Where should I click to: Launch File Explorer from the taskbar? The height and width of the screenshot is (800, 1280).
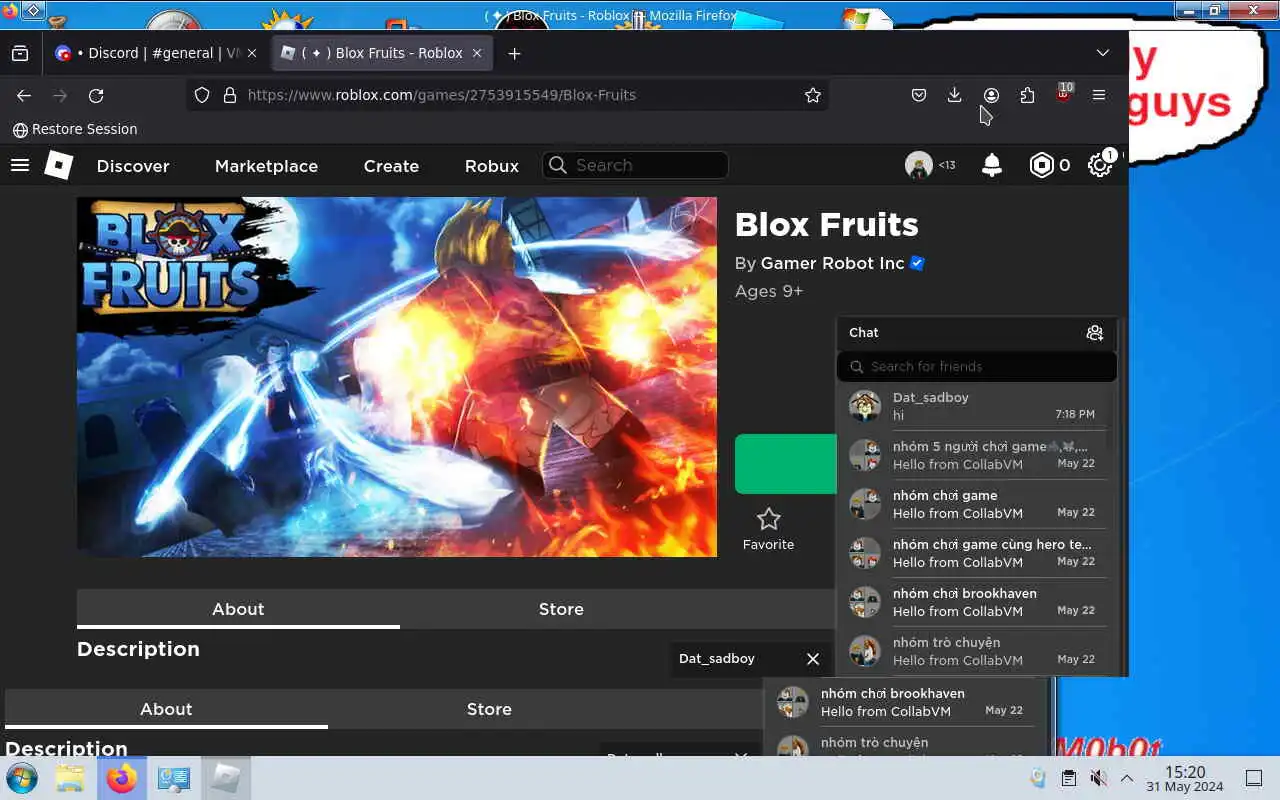[69, 779]
